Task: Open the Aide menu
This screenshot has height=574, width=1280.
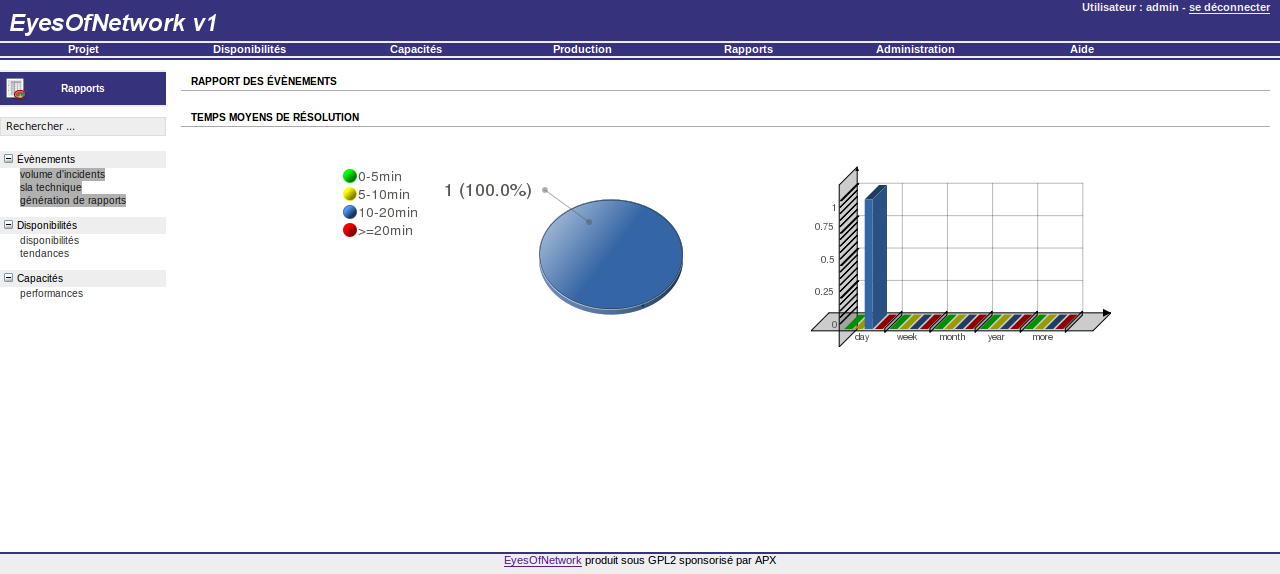Action: click(x=1082, y=49)
